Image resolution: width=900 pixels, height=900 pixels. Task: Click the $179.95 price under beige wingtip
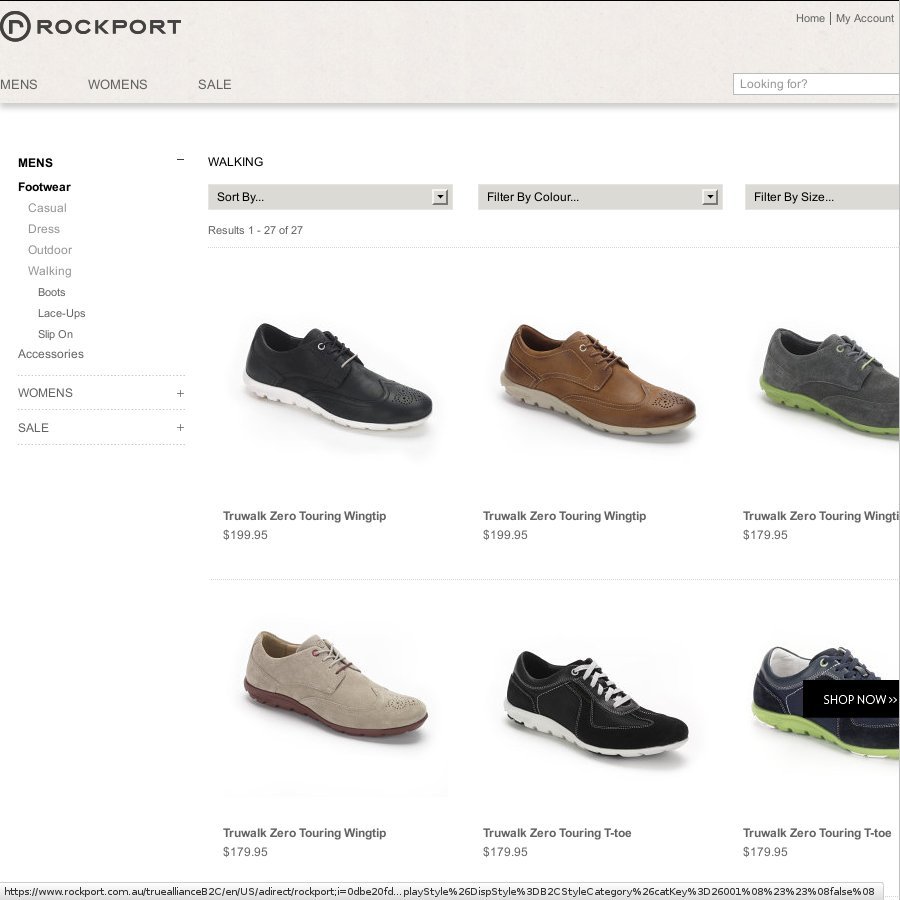point(245,852)
